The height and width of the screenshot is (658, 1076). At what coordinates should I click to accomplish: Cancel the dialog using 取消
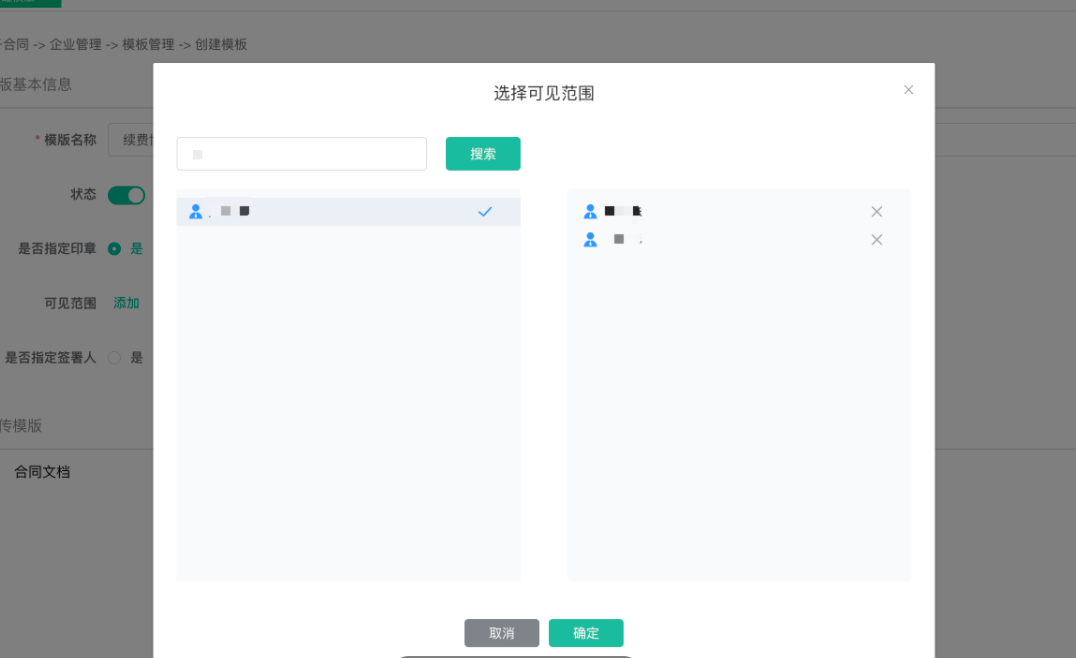point(502,633)
